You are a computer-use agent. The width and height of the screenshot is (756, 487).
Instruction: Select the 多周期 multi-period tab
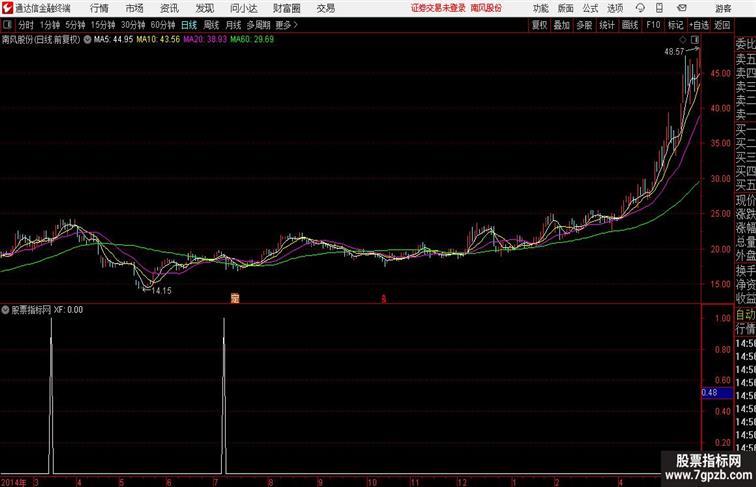259,25
